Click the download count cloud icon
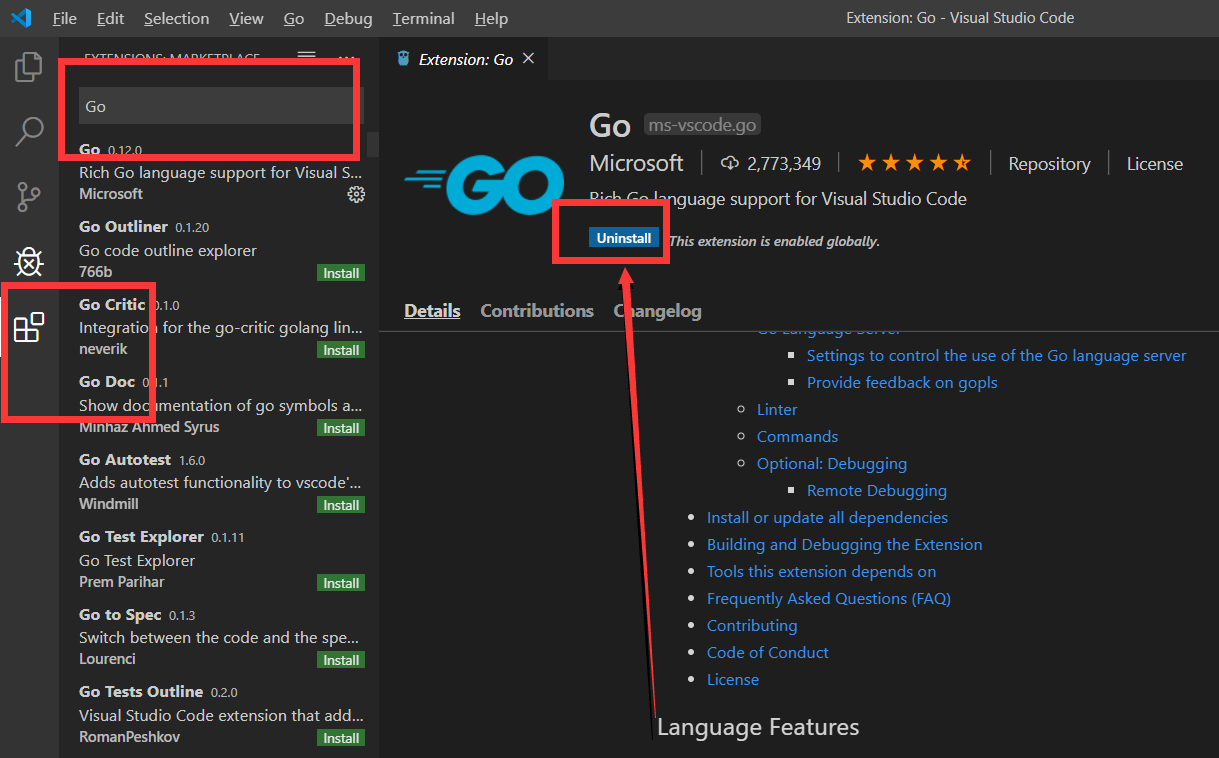The width and height of the screenshot is (1219, 758). pyautogui.click(x=729, y=163)
